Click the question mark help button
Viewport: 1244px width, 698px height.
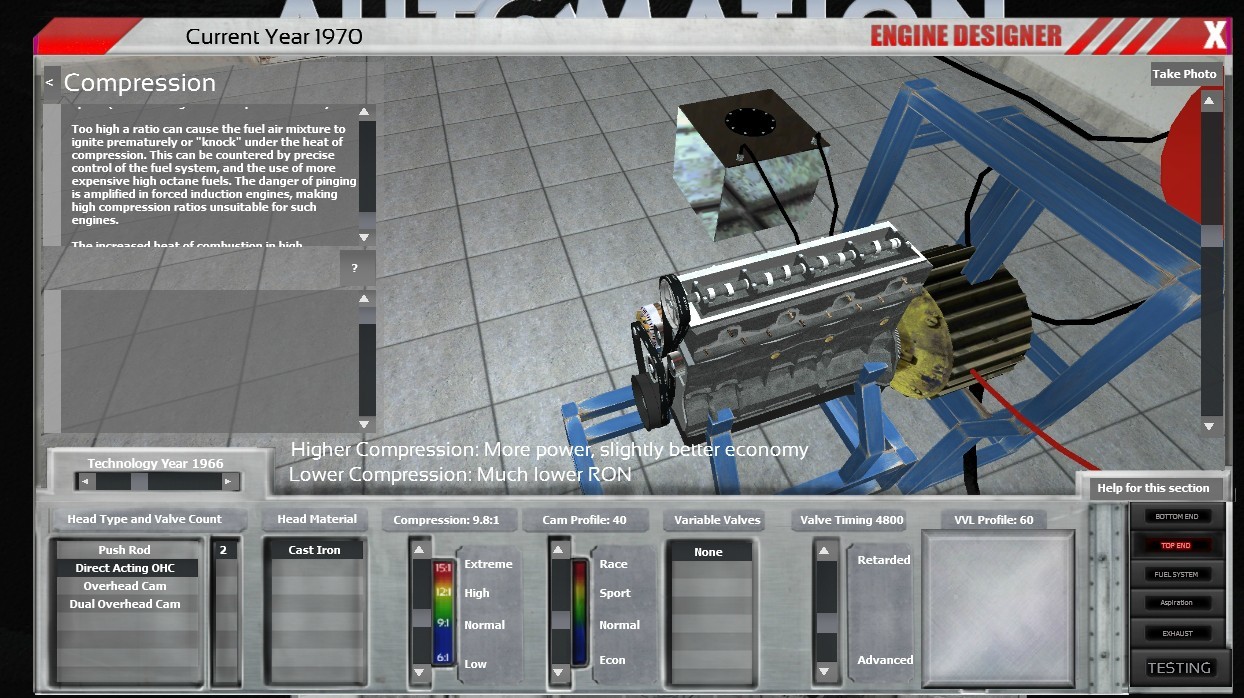tap(355, 268)
